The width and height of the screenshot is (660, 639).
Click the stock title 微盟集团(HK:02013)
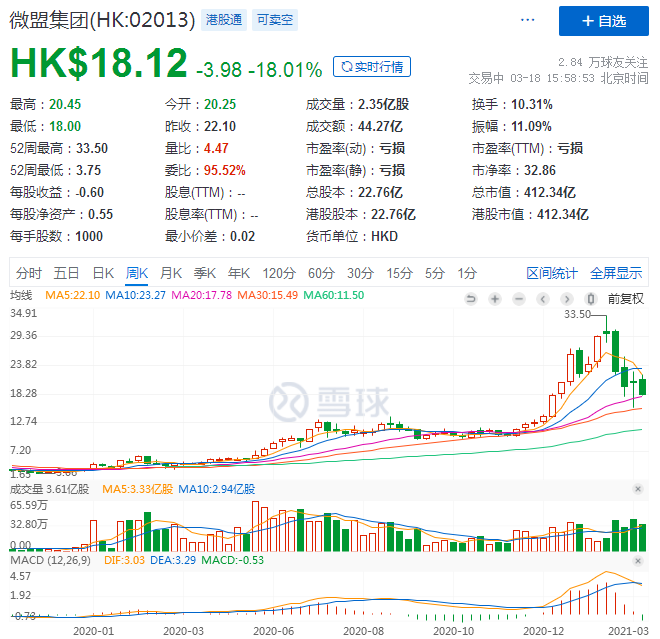point(102,20)
